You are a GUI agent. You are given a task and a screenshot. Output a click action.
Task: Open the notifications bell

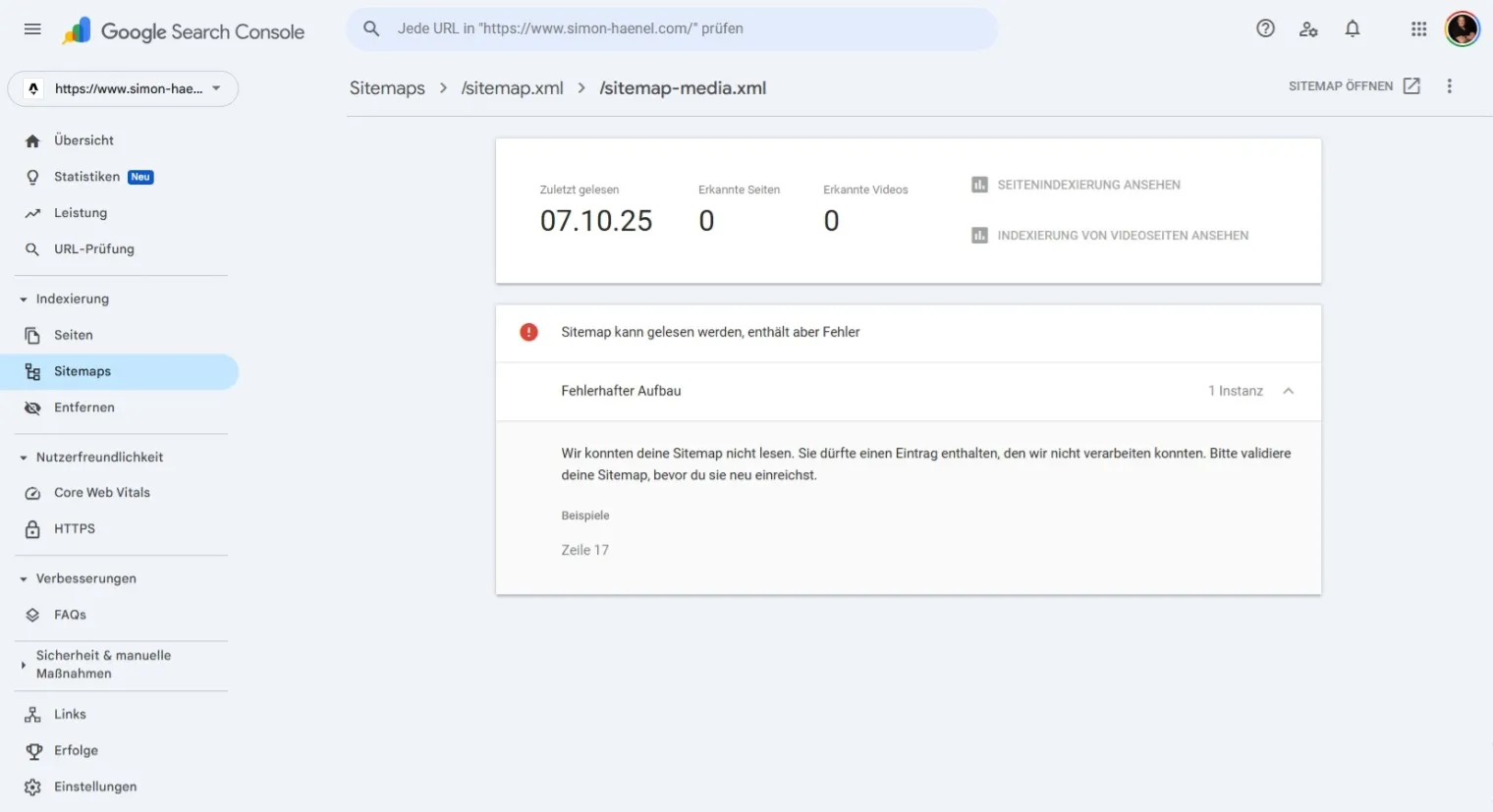tap(1353, 28)
